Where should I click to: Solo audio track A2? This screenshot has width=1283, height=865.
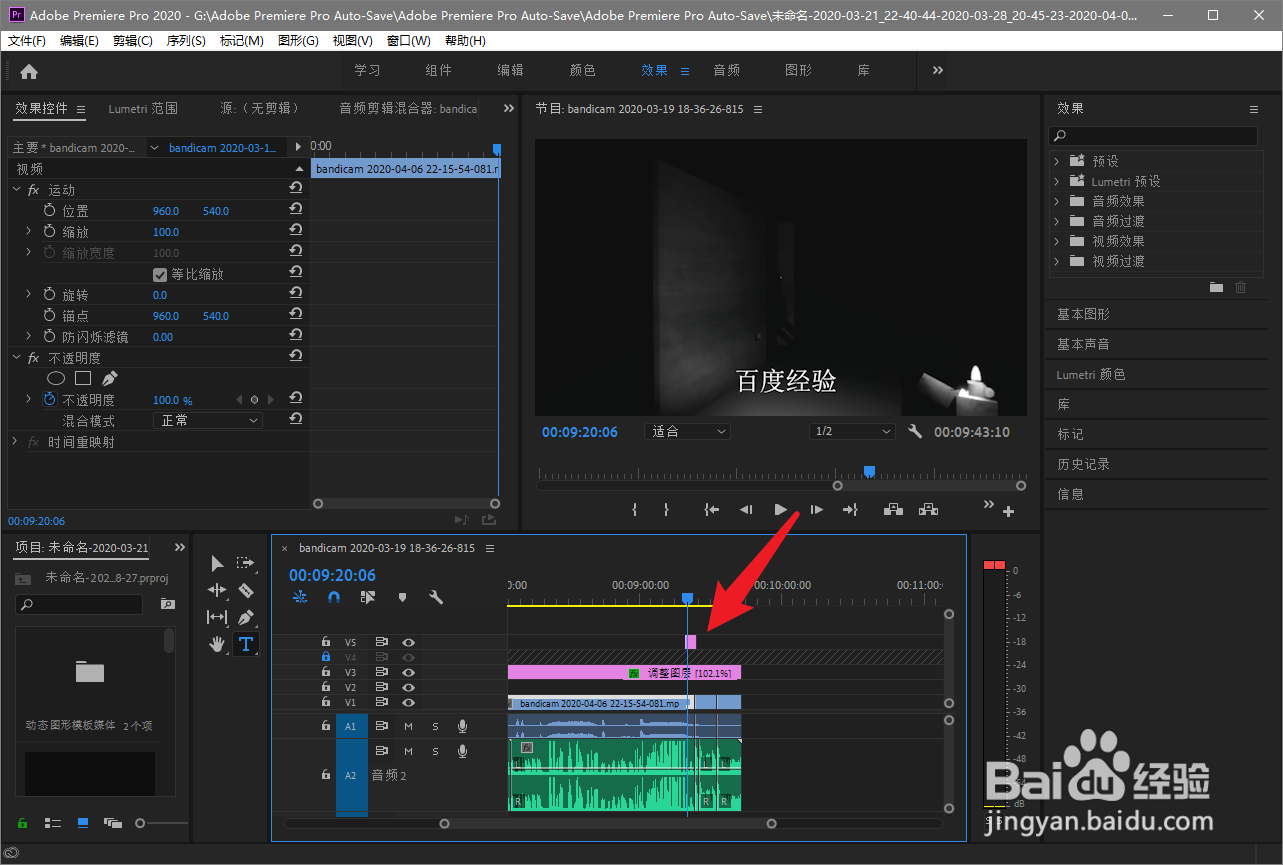(x=435, y=751)
